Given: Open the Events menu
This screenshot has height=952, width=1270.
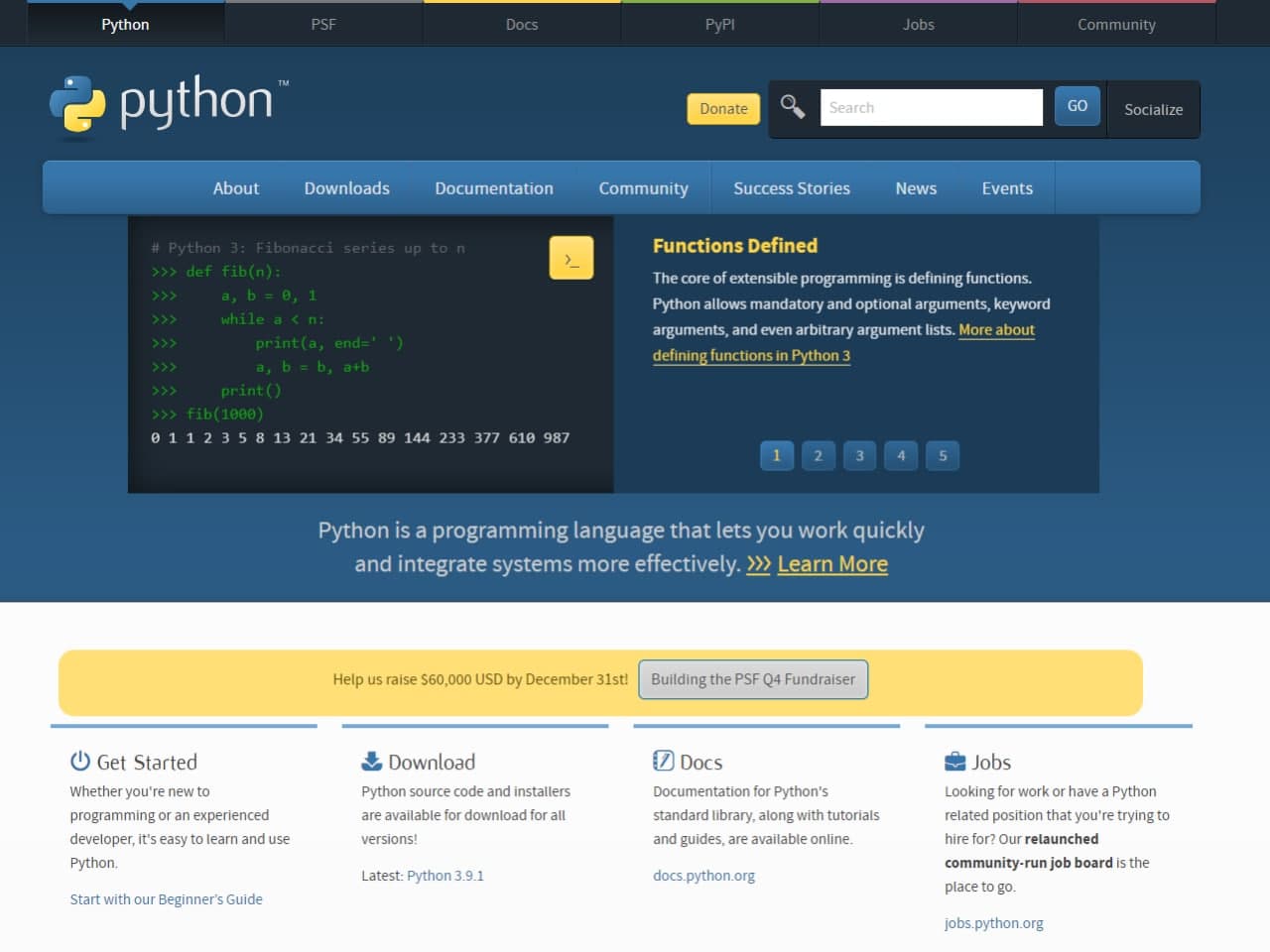Looking at the screenshot, I should [x=1007, y=188].
